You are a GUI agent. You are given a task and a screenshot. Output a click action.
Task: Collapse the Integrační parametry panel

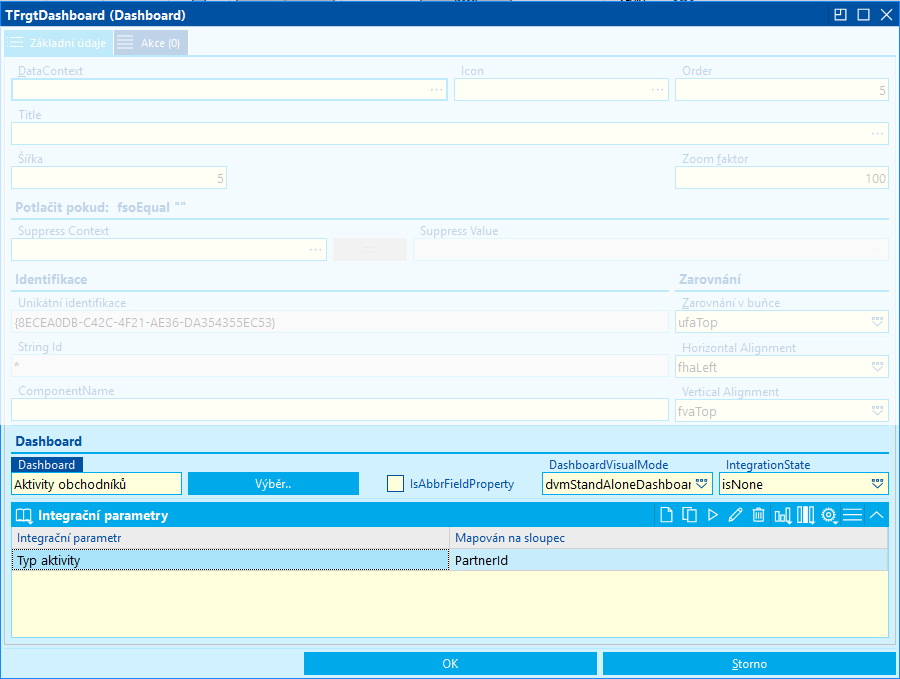[876, 515]
